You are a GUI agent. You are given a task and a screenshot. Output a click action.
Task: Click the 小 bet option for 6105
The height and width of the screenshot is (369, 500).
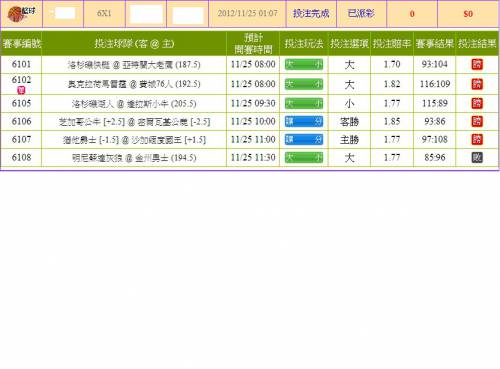tap(349, 104)
